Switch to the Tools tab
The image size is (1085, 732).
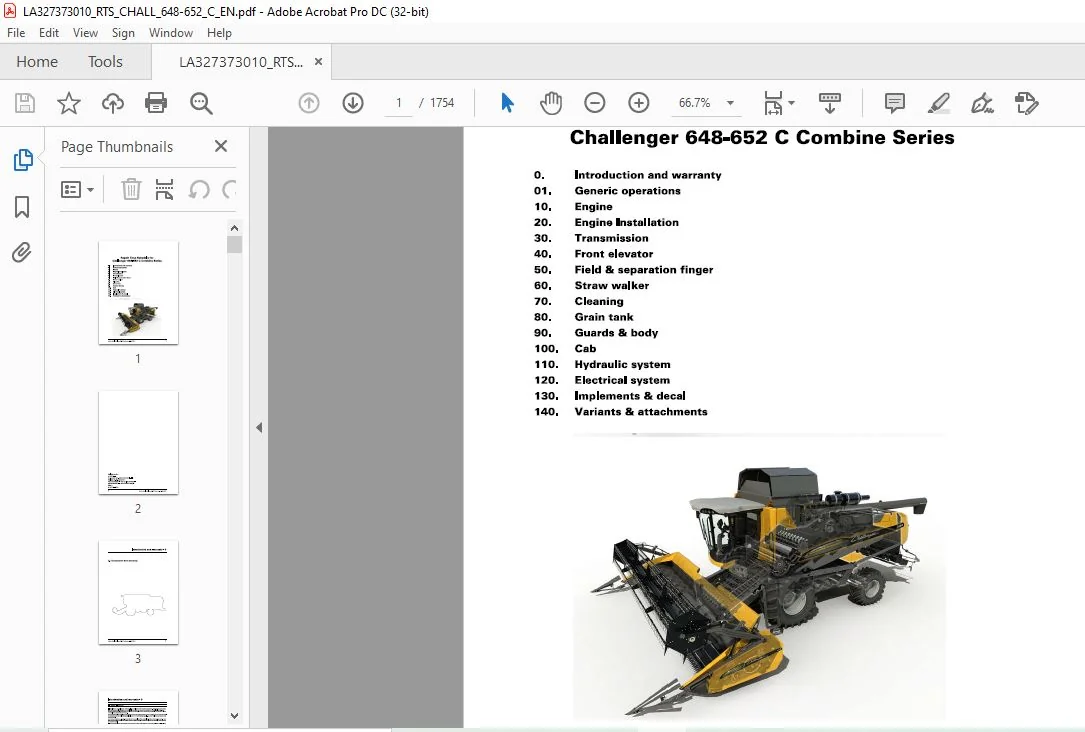pos(105,62)
